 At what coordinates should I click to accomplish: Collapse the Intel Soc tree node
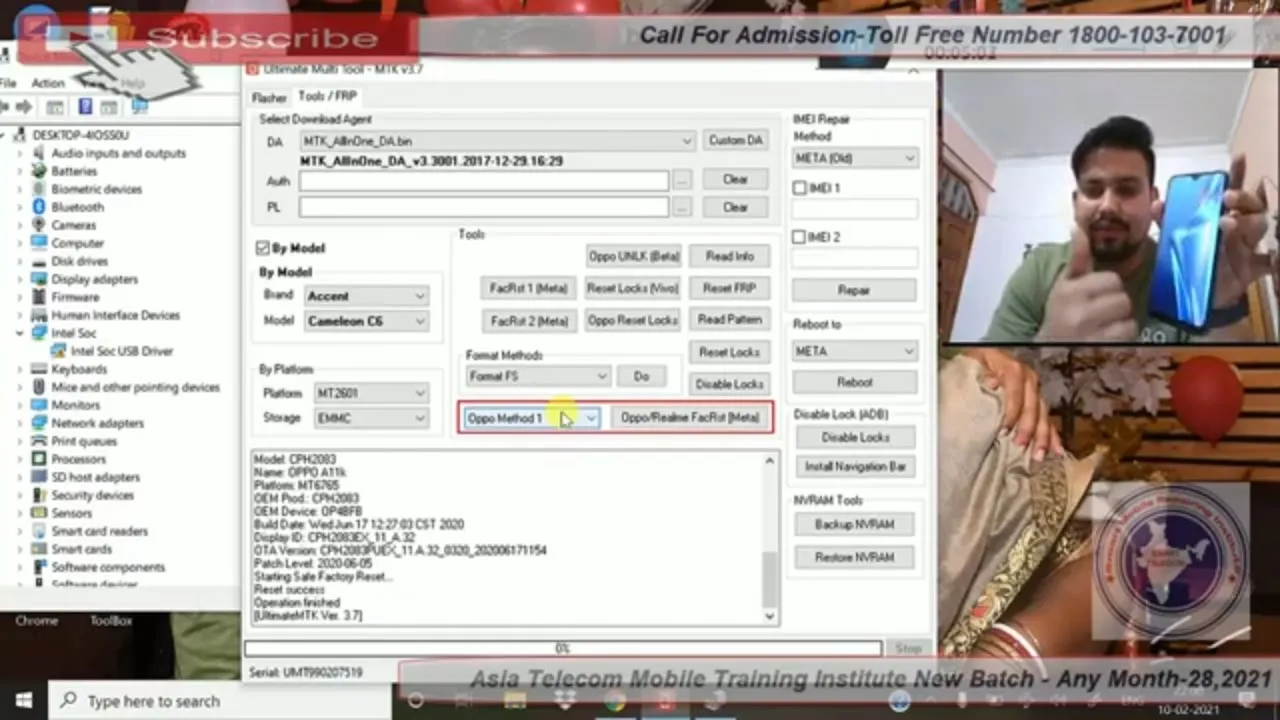[x=19, y=333]
